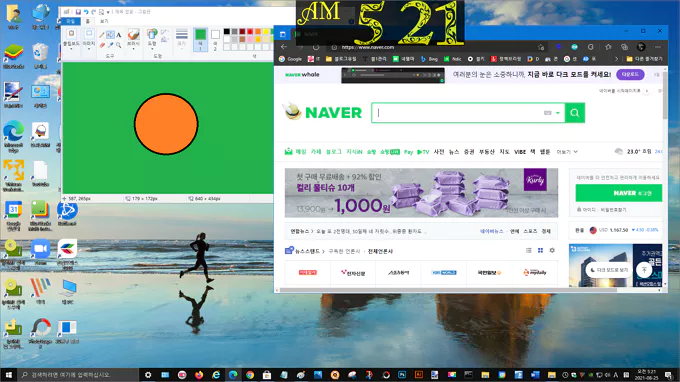Open the Windows Start menu

(8, 375)
